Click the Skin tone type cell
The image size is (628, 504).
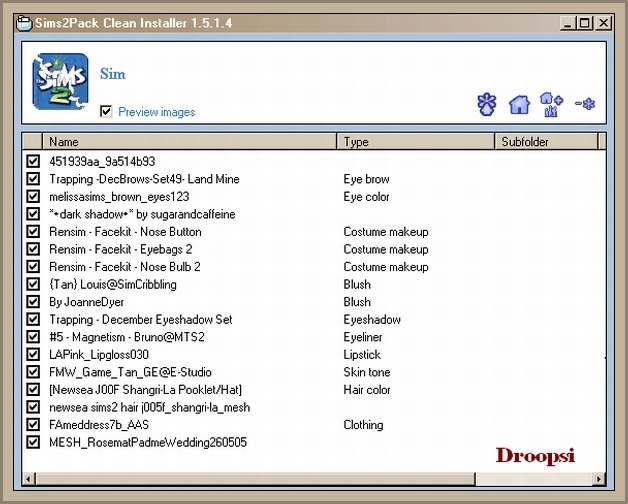click(x=366, y=372)
